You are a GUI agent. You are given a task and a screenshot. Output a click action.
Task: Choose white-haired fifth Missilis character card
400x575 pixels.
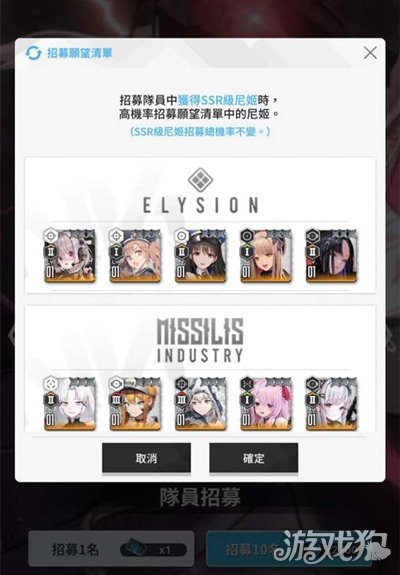(331, 403)
